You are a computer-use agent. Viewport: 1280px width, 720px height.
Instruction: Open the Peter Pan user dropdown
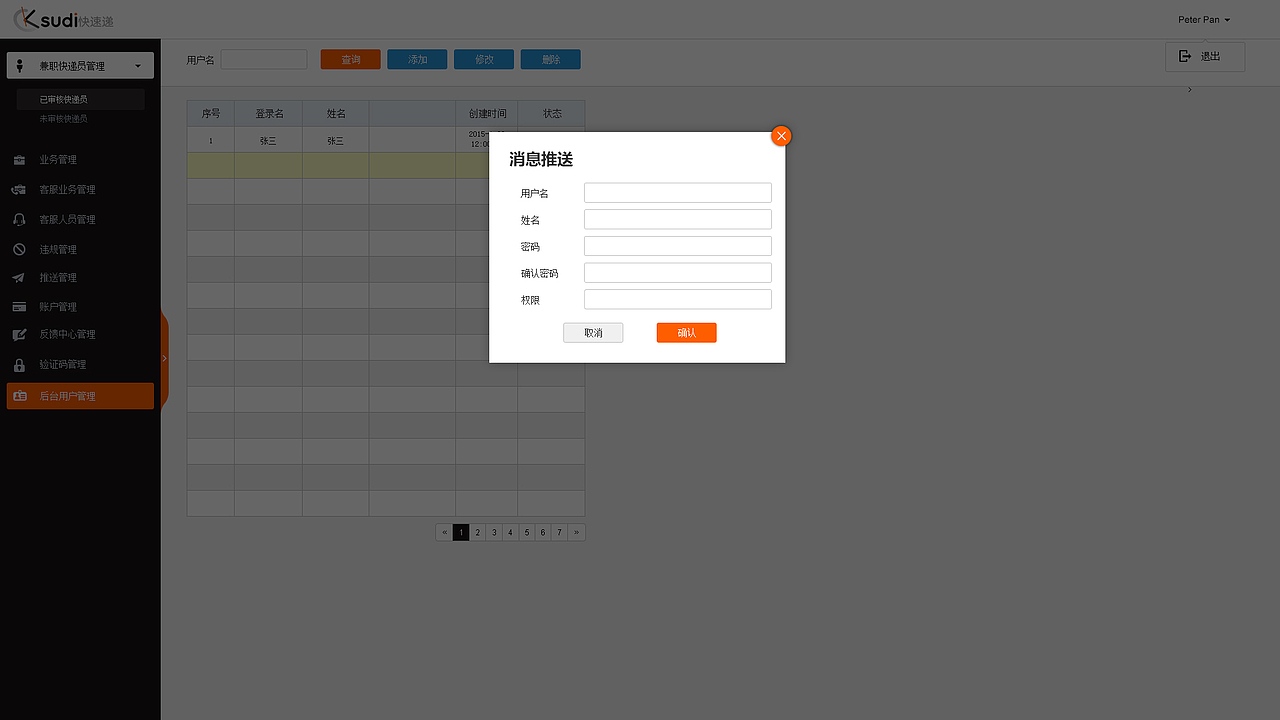pyautogui.click(x=1204, y=20)
